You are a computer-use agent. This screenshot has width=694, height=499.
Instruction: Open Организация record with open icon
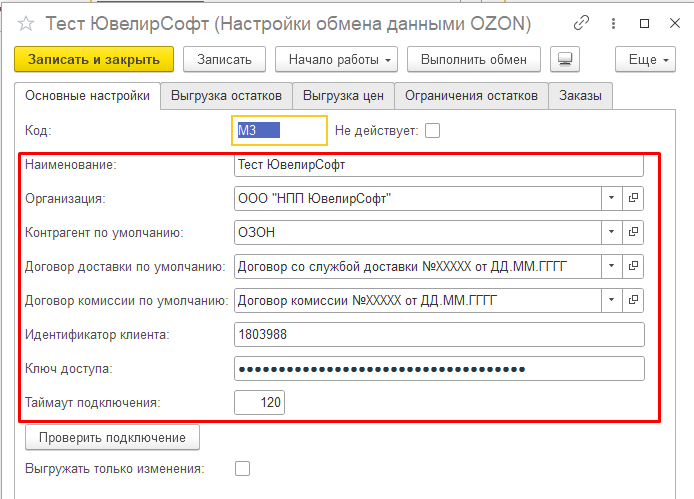(x=633, y=198)
